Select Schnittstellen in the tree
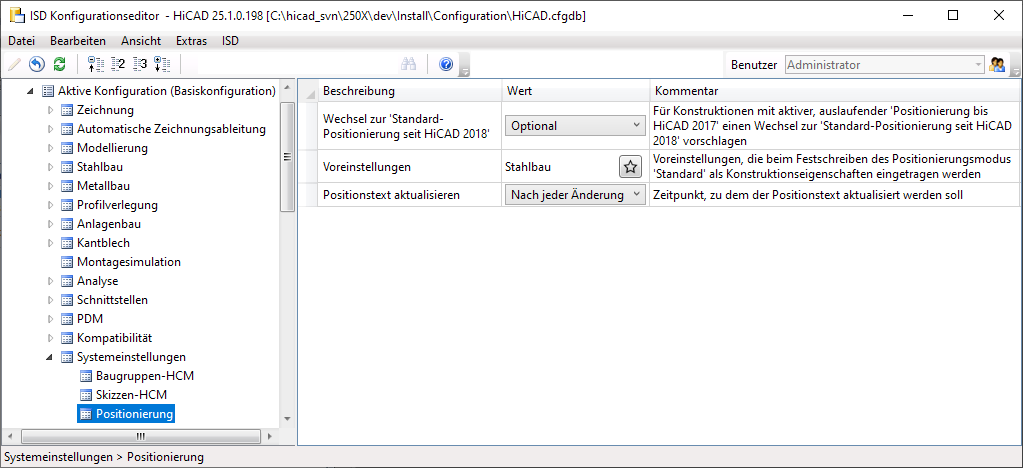This screenshot has height=468, width=1023. (x=112, y=300)
